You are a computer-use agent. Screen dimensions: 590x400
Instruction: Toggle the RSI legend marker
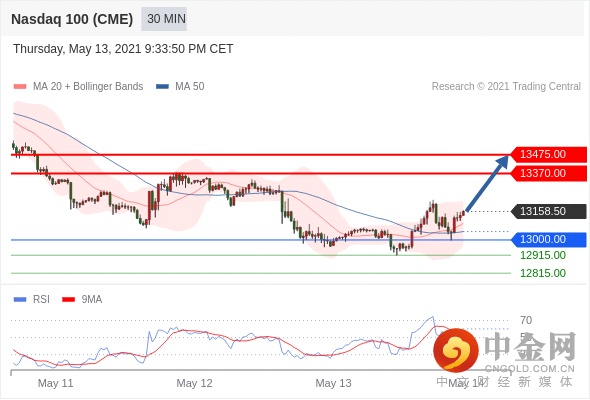[x=20, y=300]
